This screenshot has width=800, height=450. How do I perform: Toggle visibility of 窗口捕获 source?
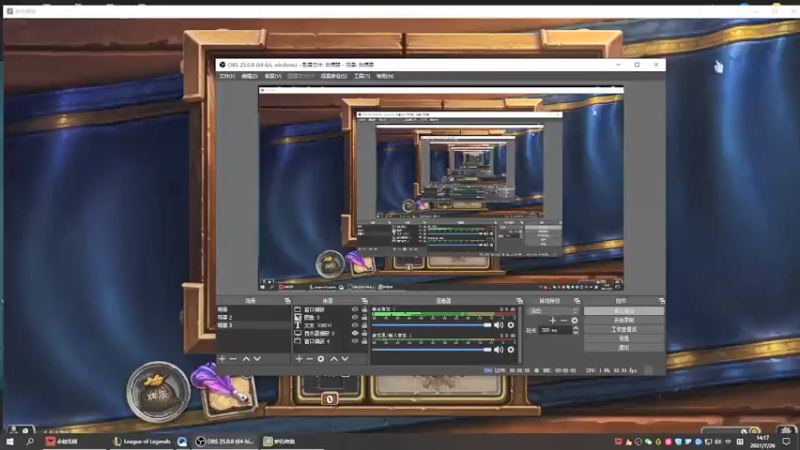coord(355,310)
